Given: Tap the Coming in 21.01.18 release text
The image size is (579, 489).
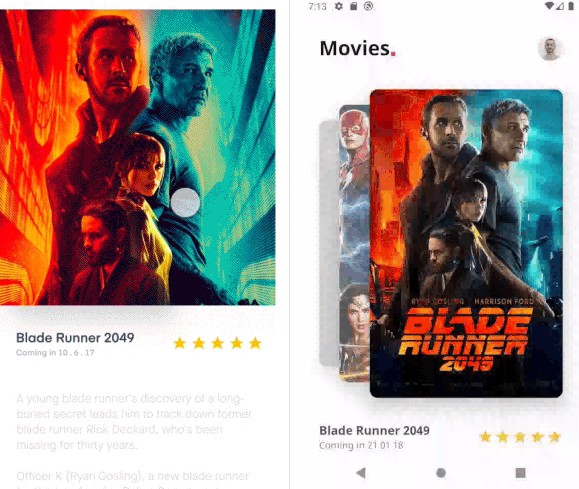Looking at the screenshot, I should click(361, 445).
